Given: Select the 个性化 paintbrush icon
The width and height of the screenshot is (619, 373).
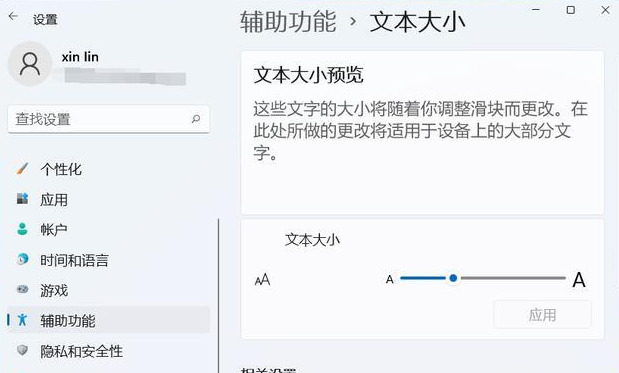Looking at the screenshot, I should pos(23,169).
